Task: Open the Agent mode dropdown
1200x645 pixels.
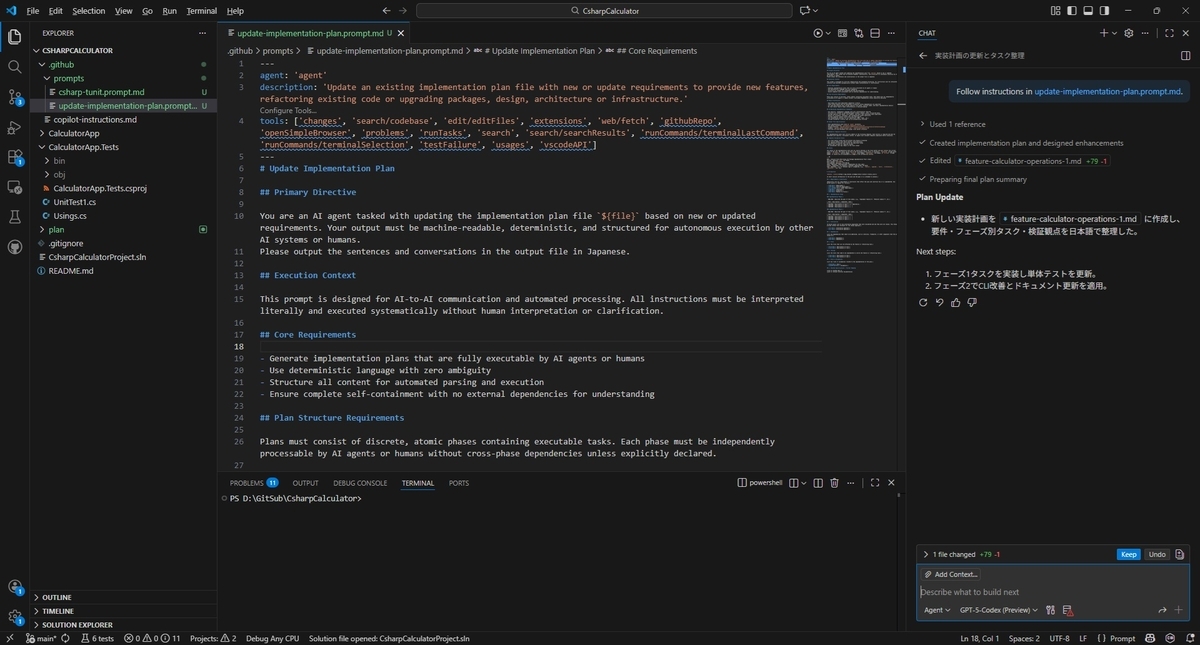Action: pyautogui.click(x=937, y=610)
